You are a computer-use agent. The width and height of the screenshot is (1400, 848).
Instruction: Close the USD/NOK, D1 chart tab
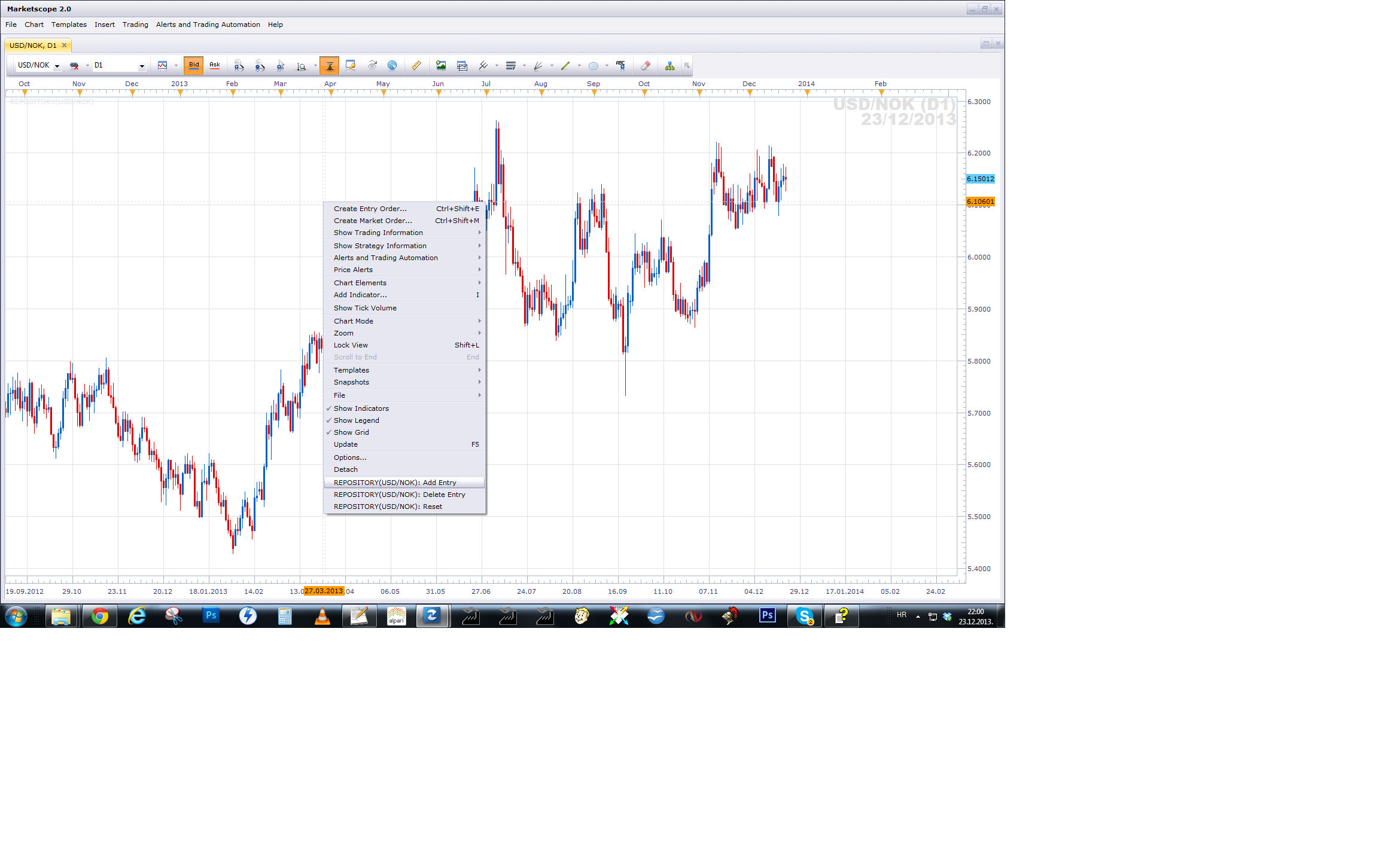pos(65,45)
